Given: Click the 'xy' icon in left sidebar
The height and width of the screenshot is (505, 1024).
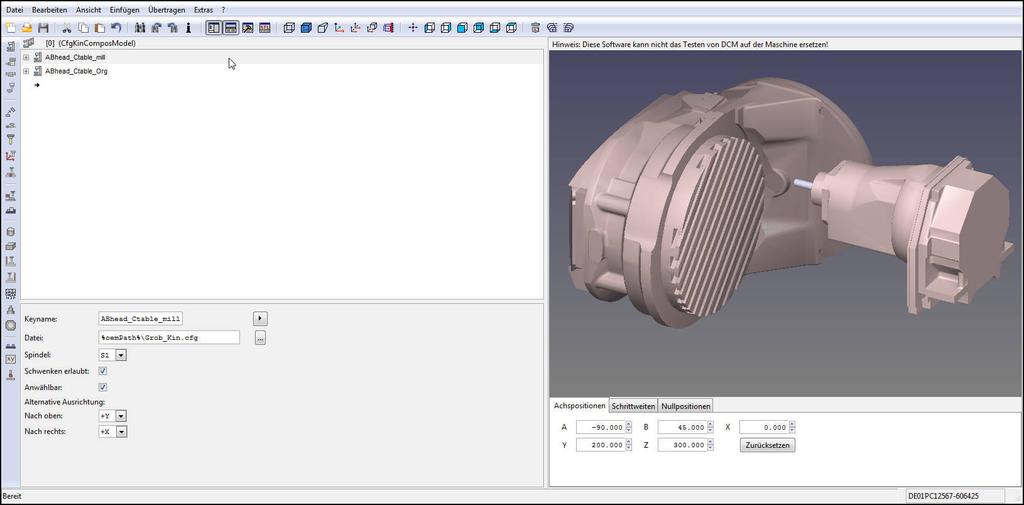Looking at the screenshot, I should pos(10,359).
